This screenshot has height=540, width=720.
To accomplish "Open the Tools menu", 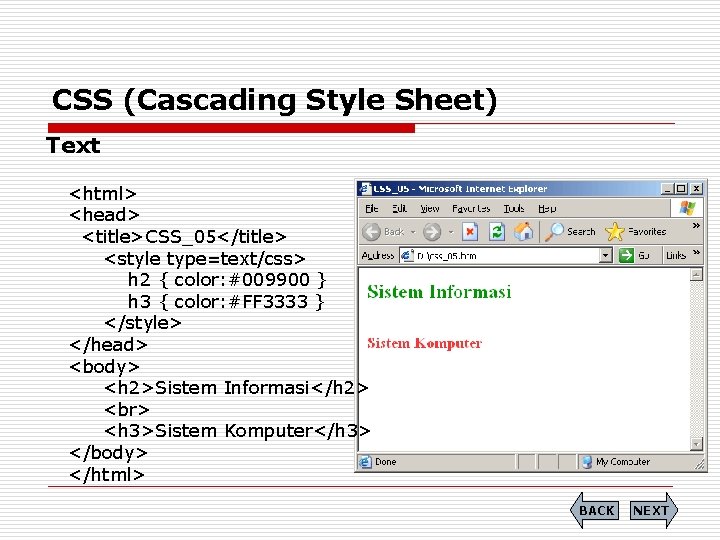I will click(x=514, y=208).
